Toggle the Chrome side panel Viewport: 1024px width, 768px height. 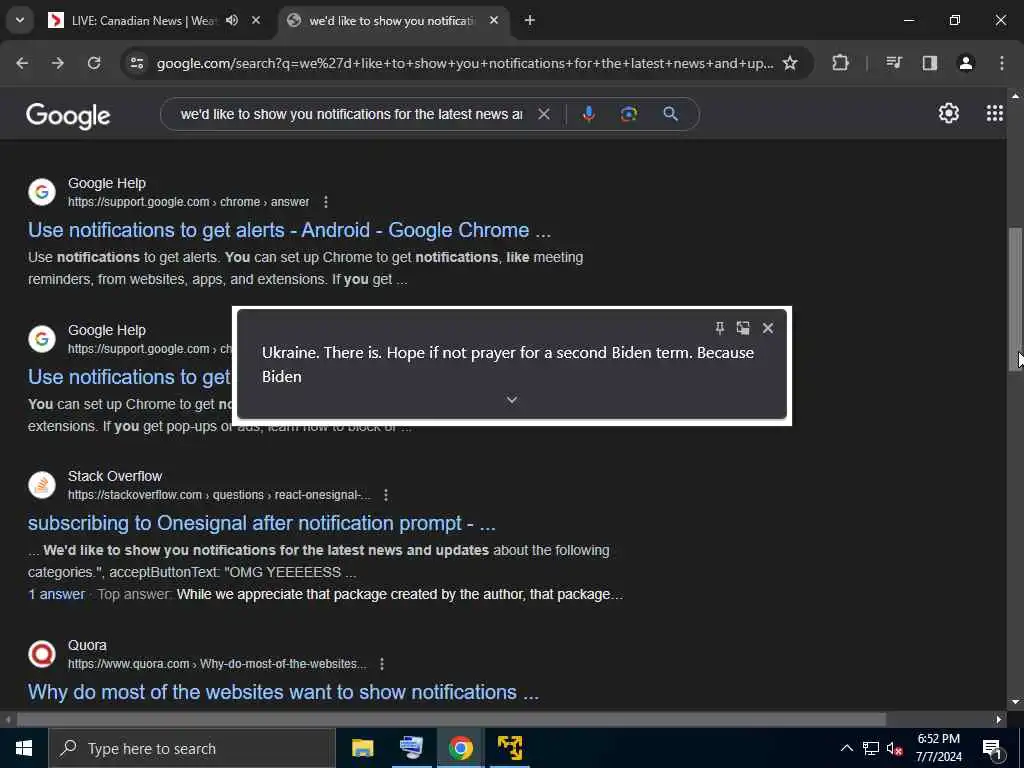coord(930,63)
